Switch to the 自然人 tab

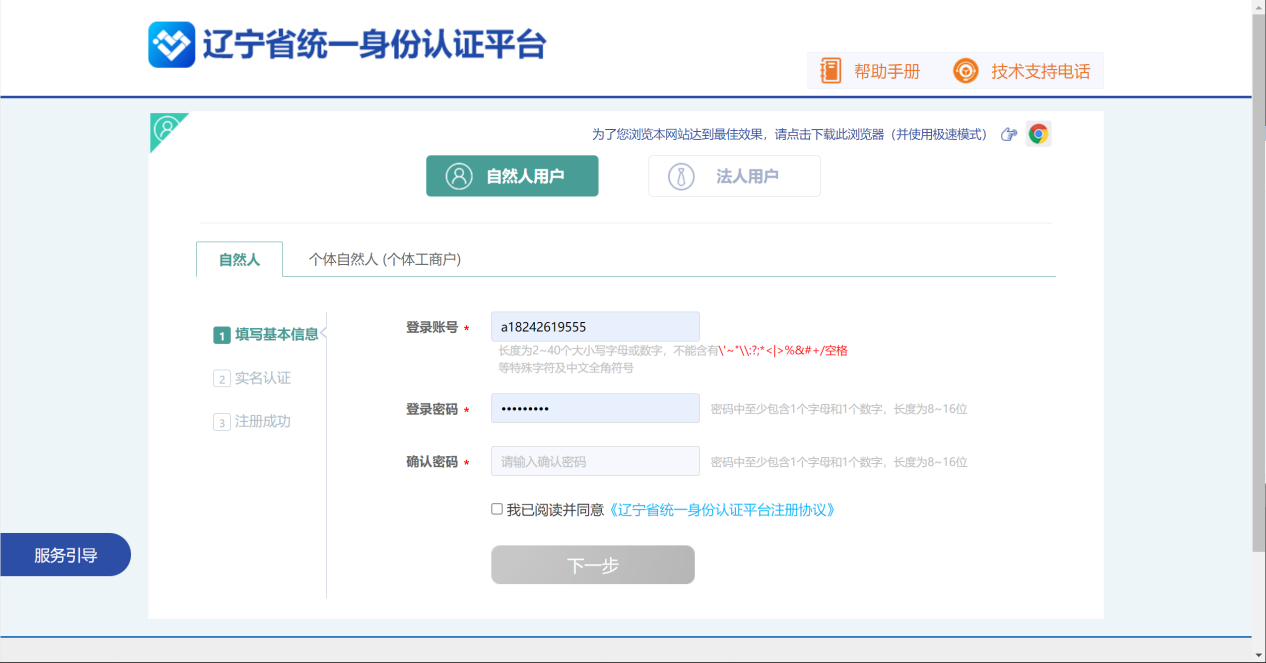239,259
